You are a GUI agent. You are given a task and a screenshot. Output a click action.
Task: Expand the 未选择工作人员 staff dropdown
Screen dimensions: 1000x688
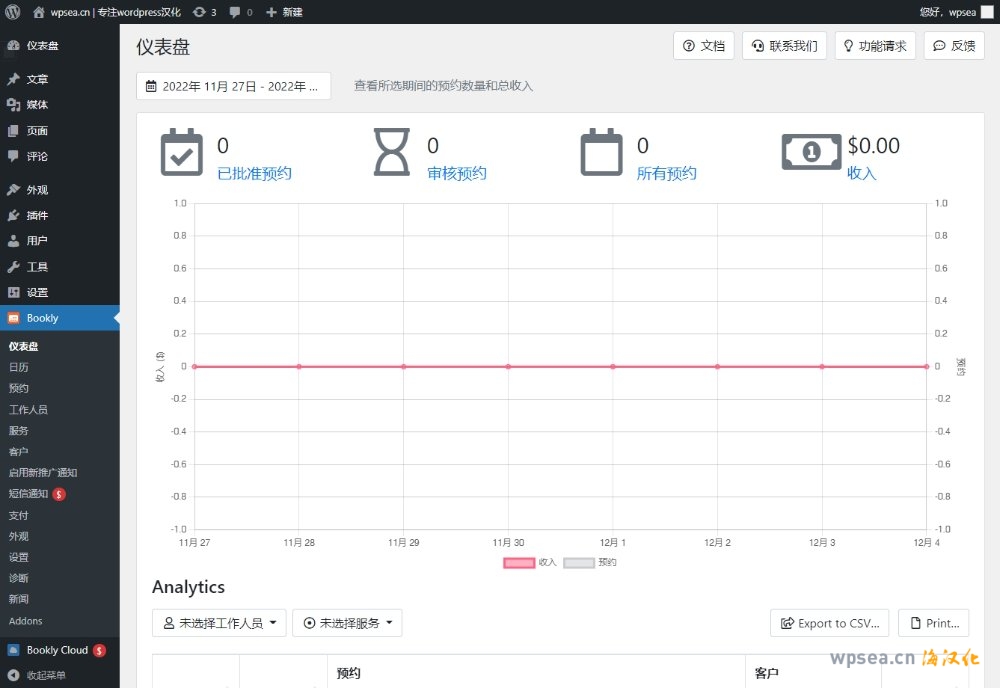[219, 623]
